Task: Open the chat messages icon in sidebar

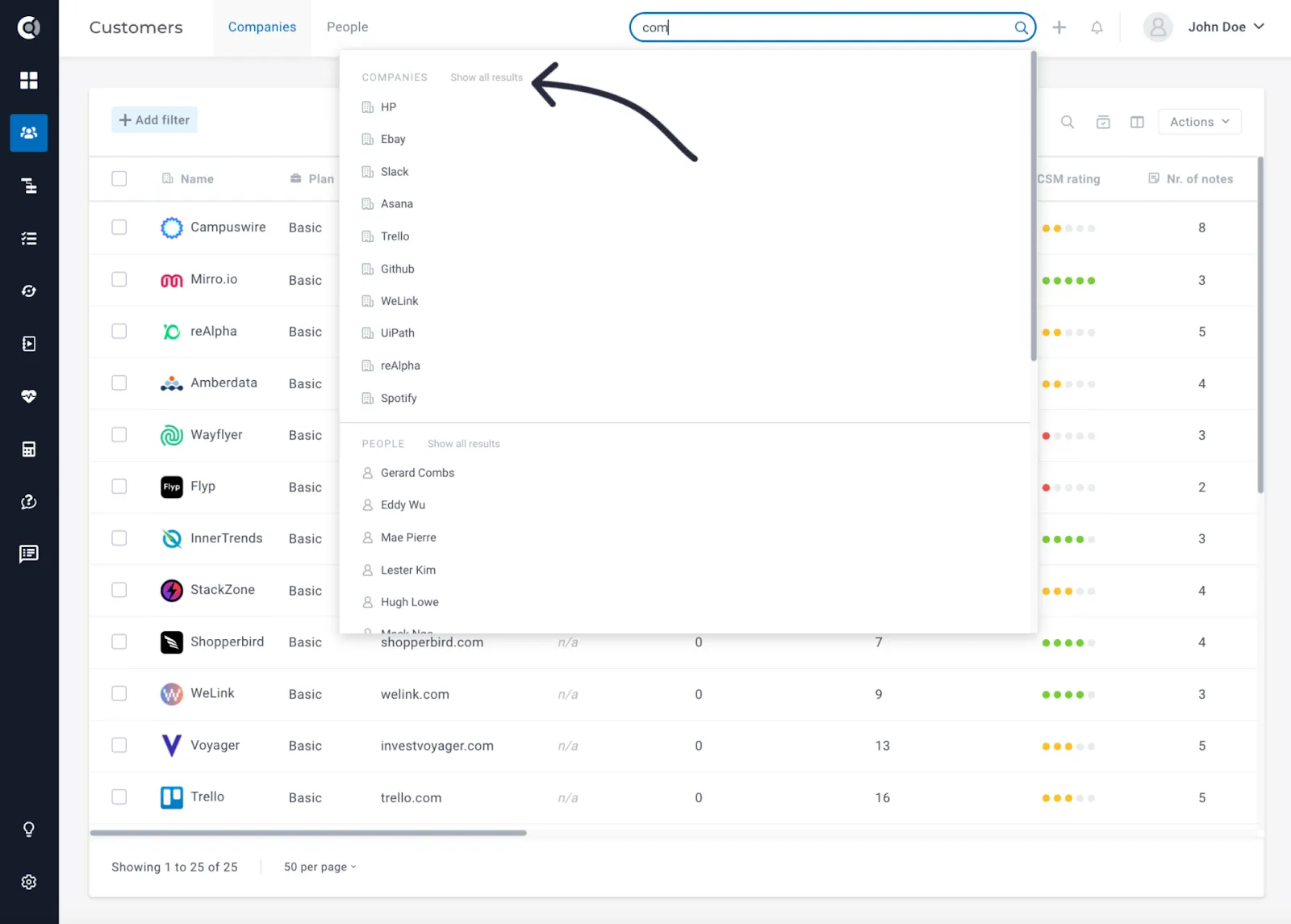Action: click(29, 554)
